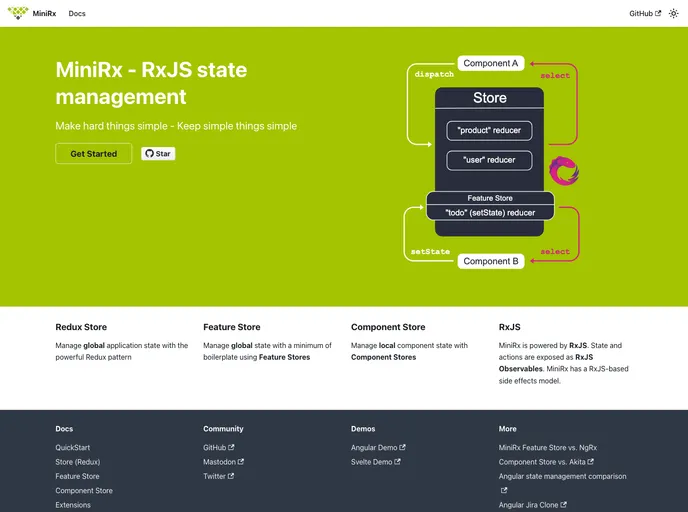Open Angular Jira Clone link
688x512 pixels.
click(533, 505)
